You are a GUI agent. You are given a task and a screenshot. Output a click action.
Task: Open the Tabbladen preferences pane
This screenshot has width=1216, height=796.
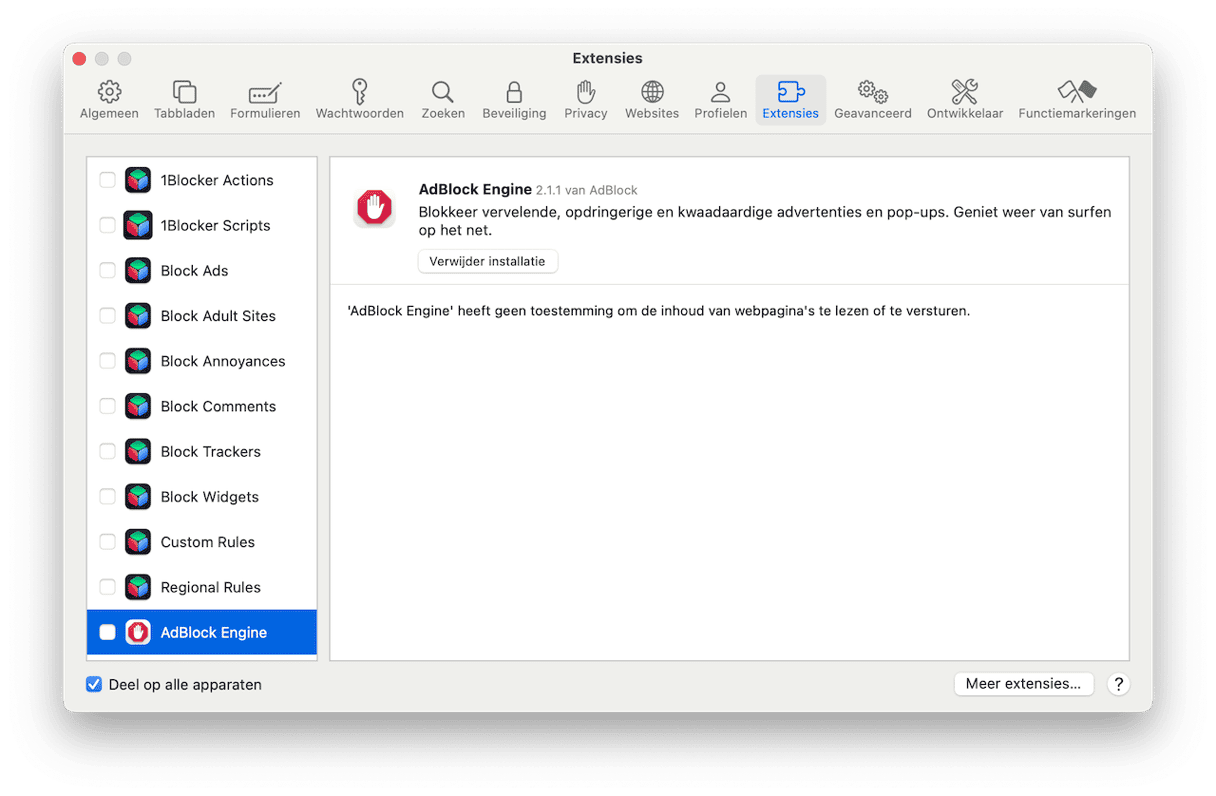[184, 100]
